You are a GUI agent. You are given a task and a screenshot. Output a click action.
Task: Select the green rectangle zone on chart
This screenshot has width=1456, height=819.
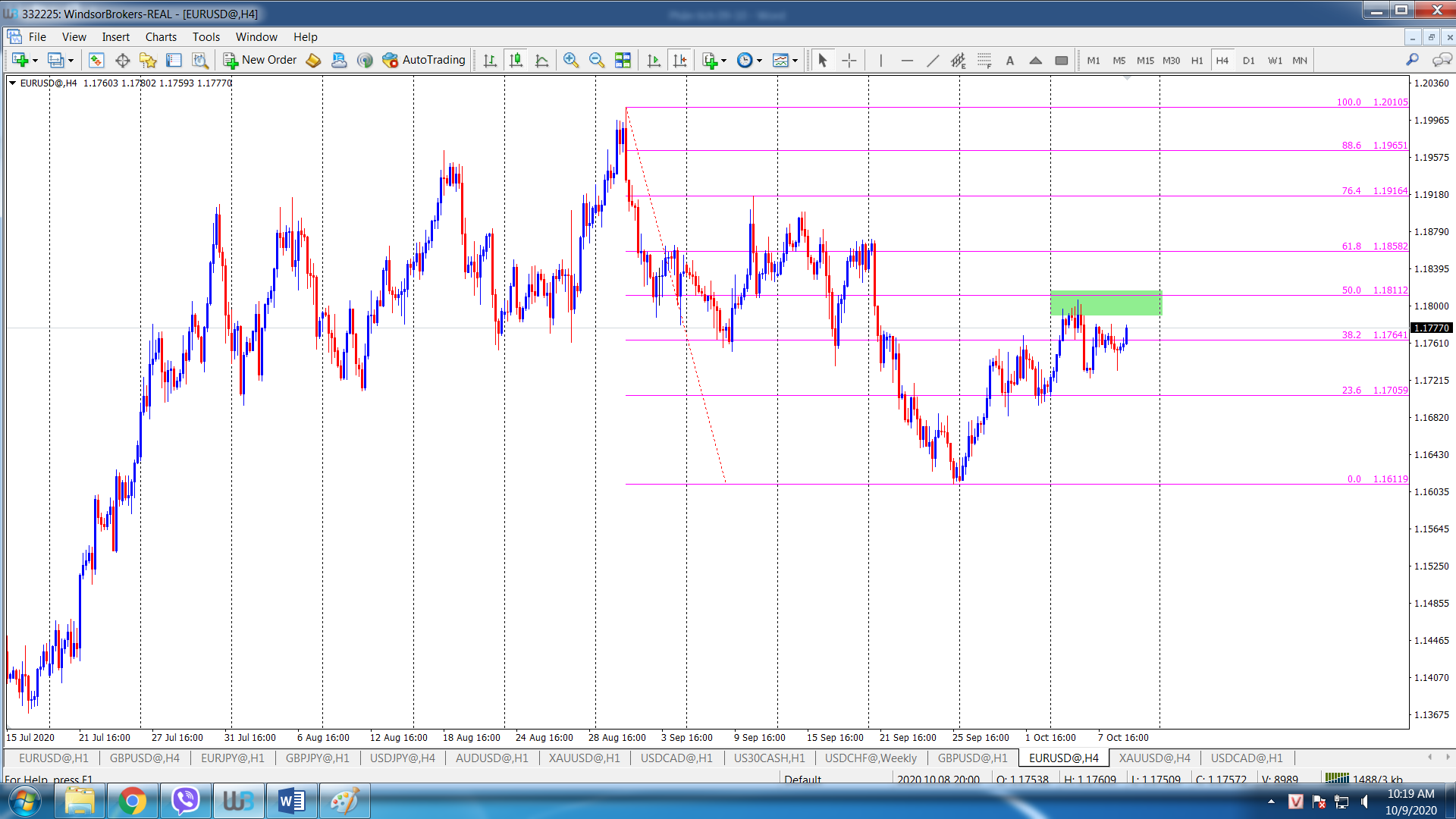[x=1106, y=303]
